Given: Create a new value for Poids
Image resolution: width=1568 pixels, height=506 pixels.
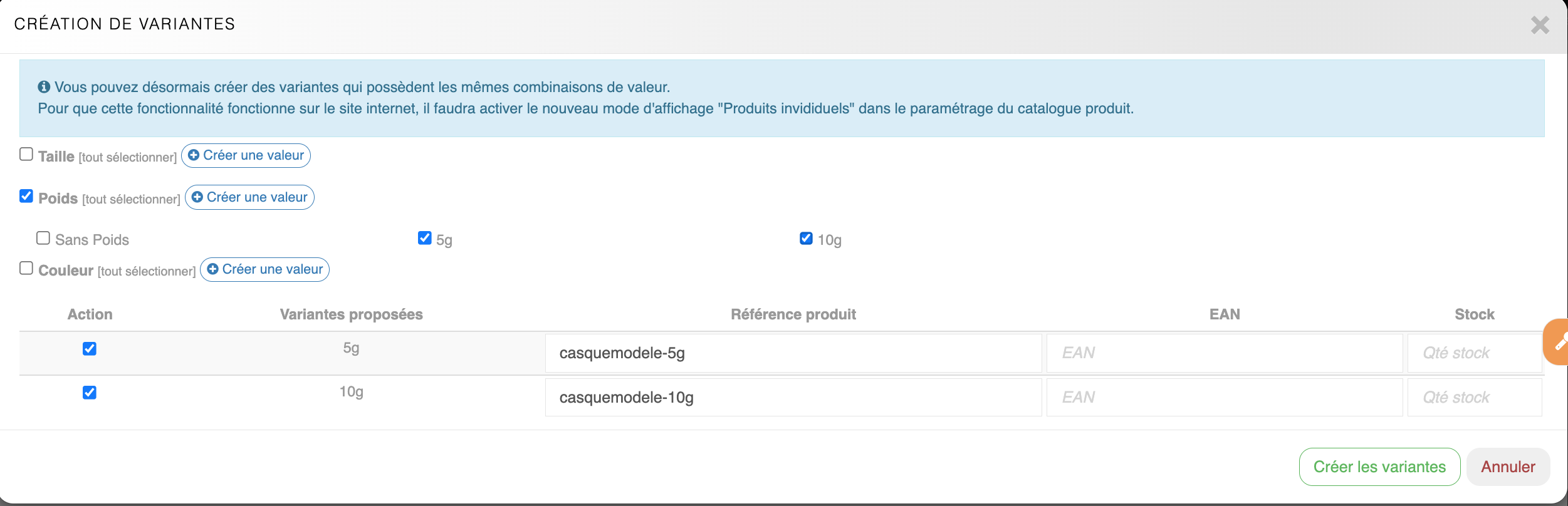Looking at the screenshot, I should pos(249,197).
